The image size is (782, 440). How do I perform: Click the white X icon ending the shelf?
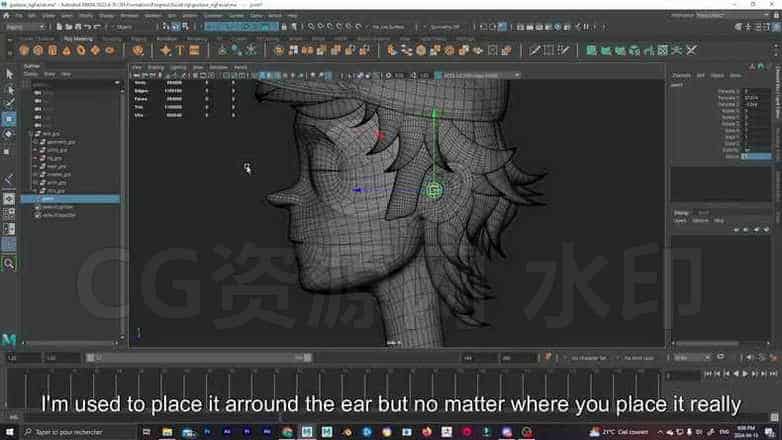click(692, 50)
